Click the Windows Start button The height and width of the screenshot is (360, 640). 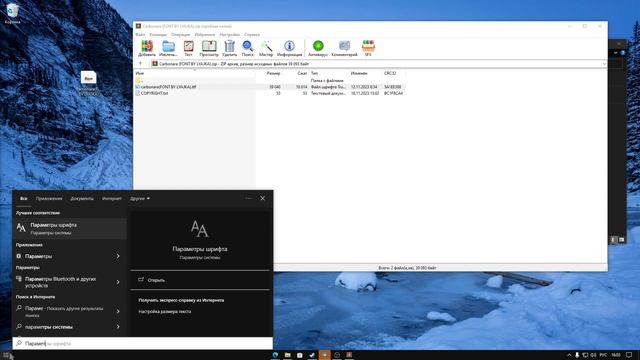tap(6, 355)
